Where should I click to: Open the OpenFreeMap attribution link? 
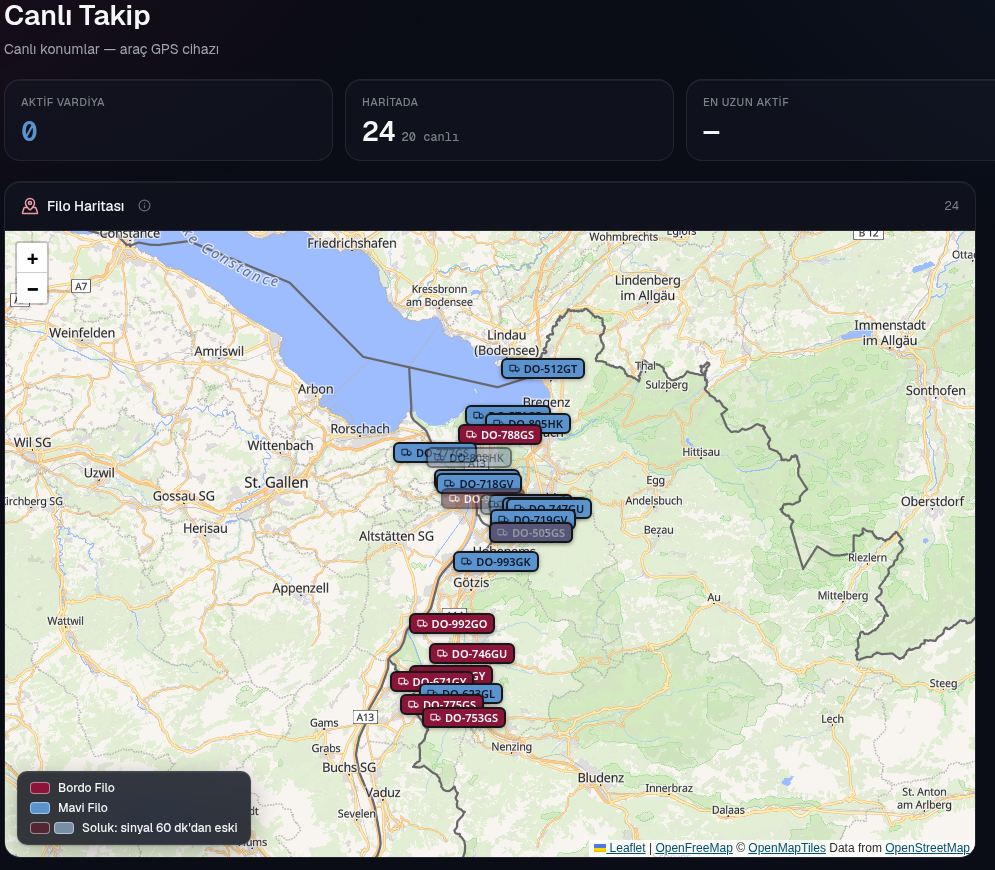pyautogui.click(x=694, y=848)
